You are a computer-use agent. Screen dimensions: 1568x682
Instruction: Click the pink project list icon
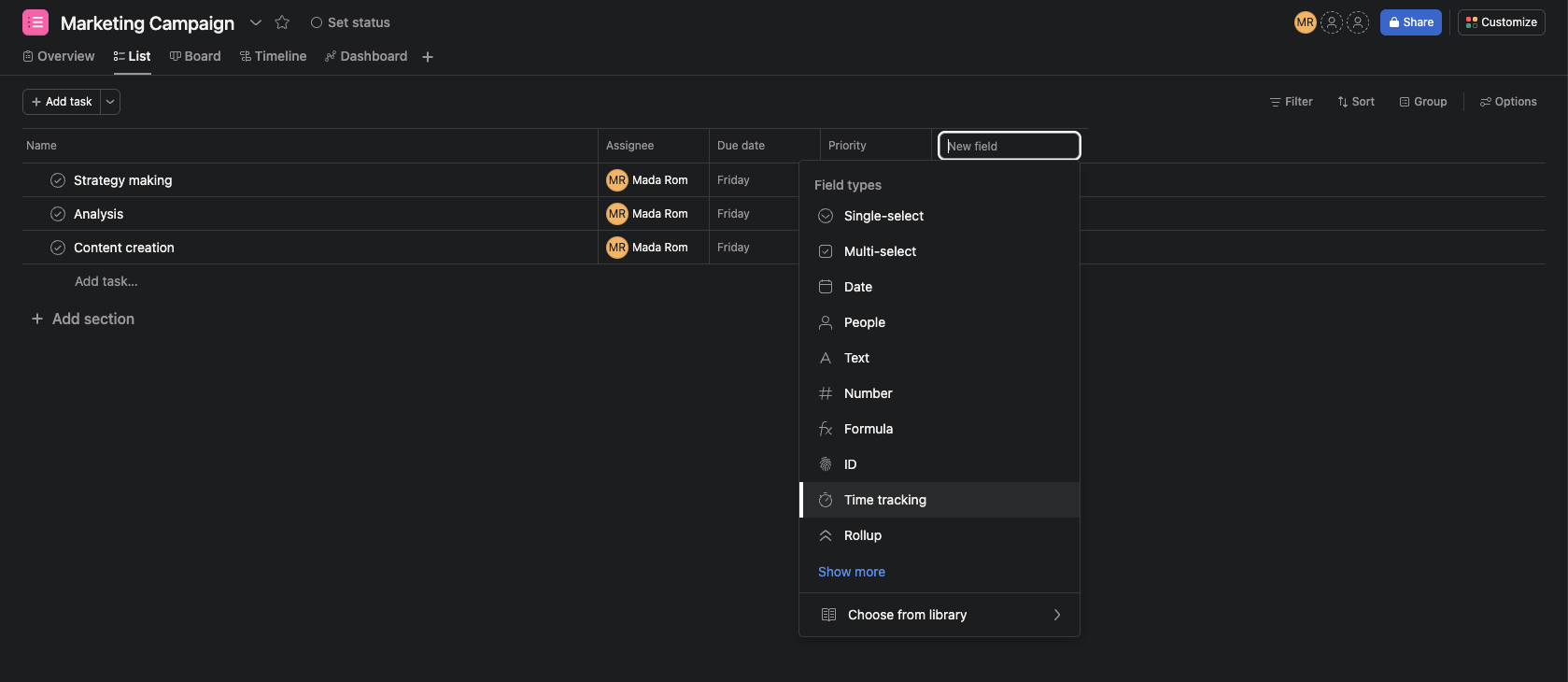point(35,22)
